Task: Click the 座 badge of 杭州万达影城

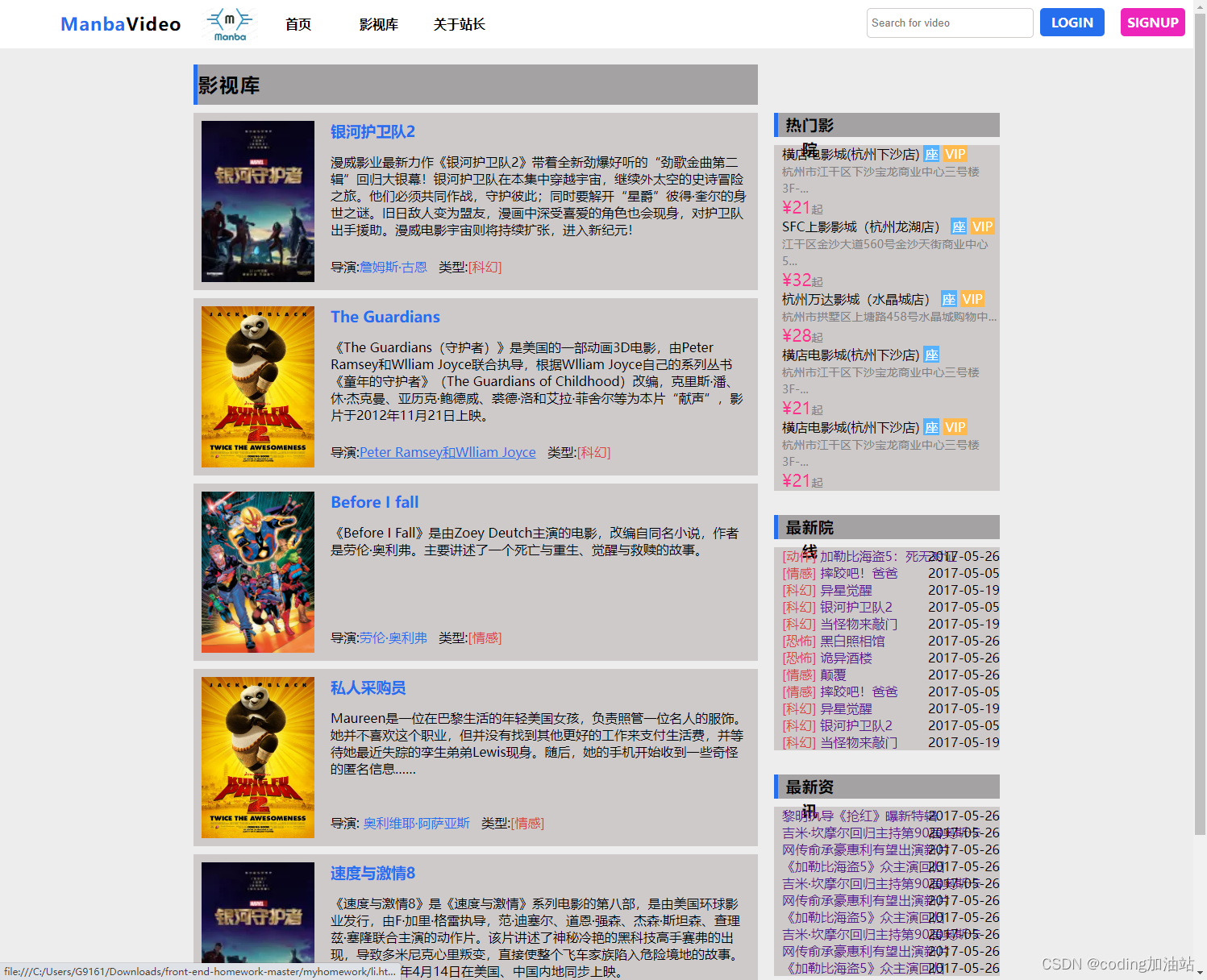Action: [x=949, y=299]
